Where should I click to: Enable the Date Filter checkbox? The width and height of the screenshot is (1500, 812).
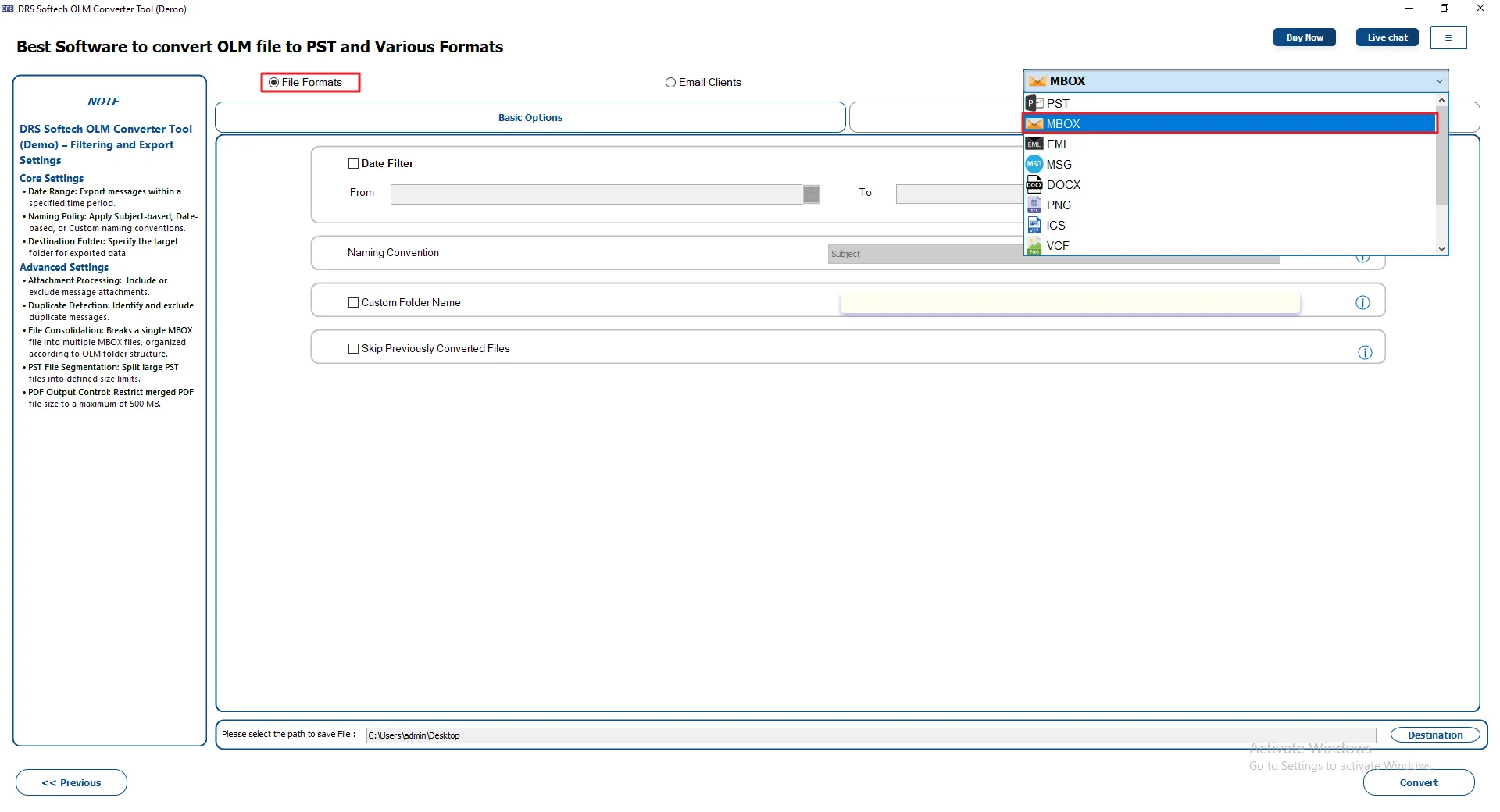click(x=353, y=164)
